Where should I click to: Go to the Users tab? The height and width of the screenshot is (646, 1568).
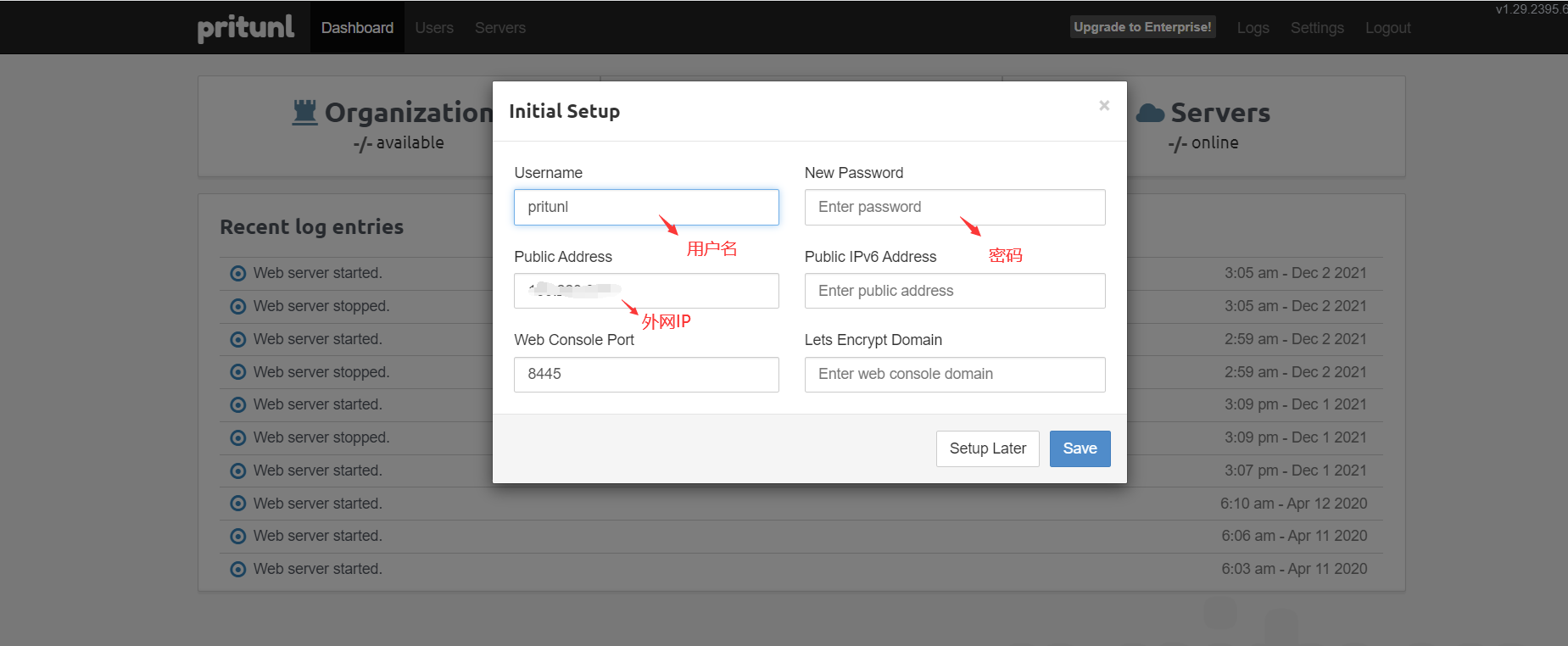point(434,28)
